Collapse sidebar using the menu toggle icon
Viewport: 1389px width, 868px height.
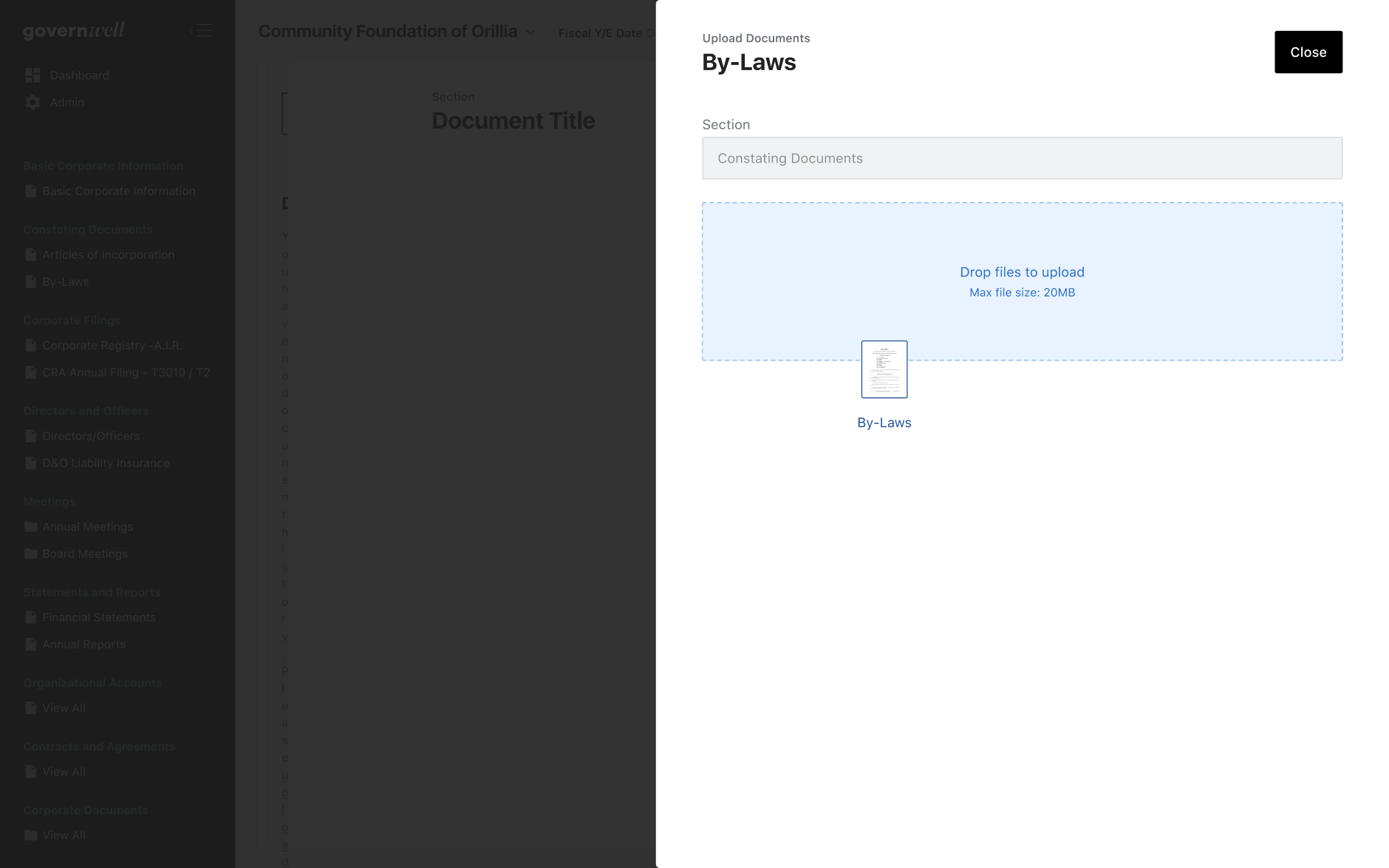click(x=201, y=30)
